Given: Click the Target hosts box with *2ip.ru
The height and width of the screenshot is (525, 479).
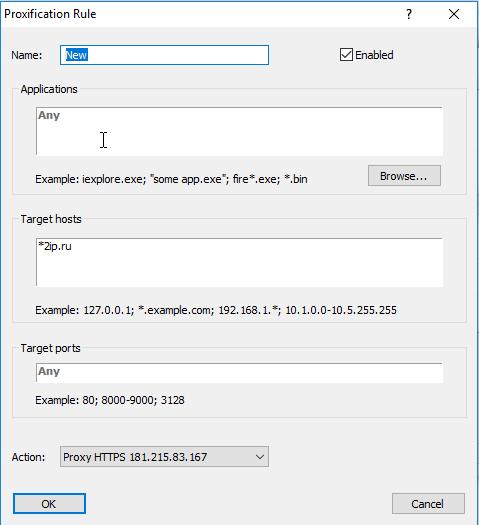Looking at the screenshot, I should click(x=239, y=262).
